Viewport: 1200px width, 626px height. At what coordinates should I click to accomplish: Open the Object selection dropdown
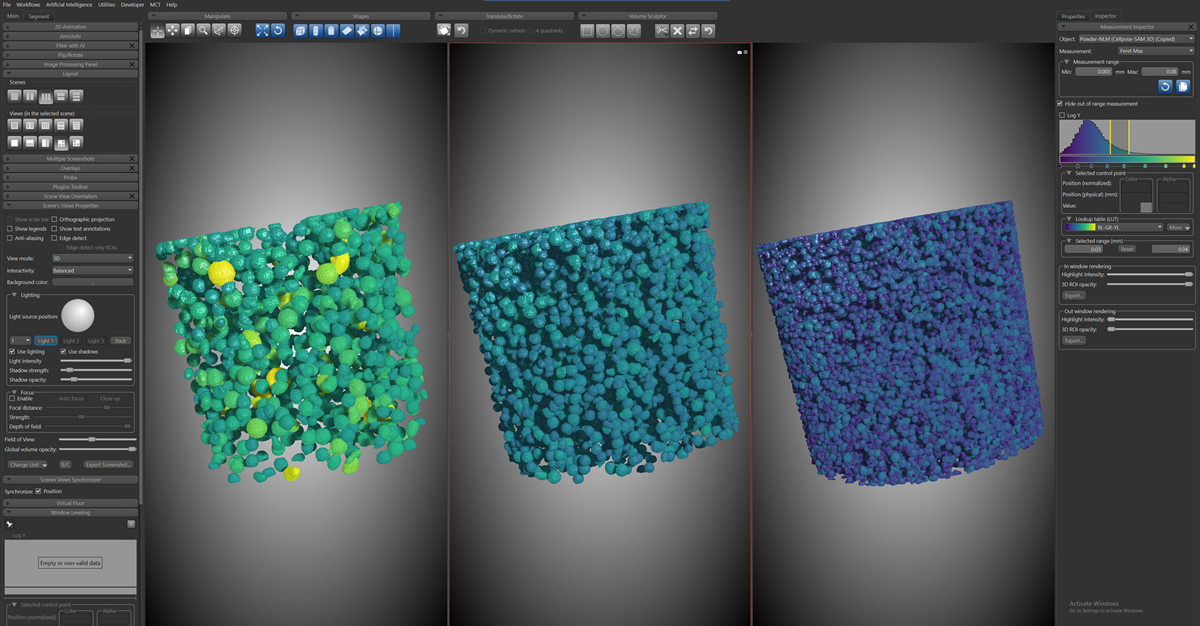pyautogui.click(x=1136, y=39)
